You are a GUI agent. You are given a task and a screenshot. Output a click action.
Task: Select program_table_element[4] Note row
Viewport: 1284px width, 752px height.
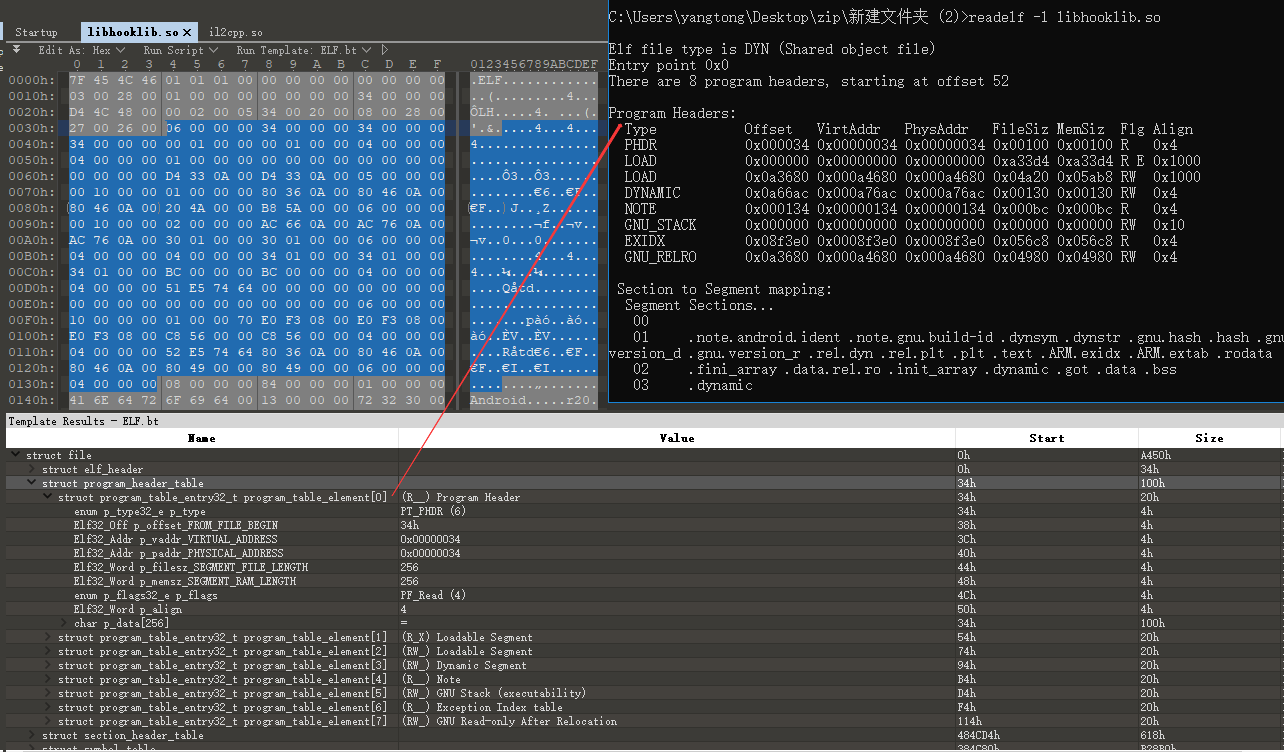click(642, 679)
